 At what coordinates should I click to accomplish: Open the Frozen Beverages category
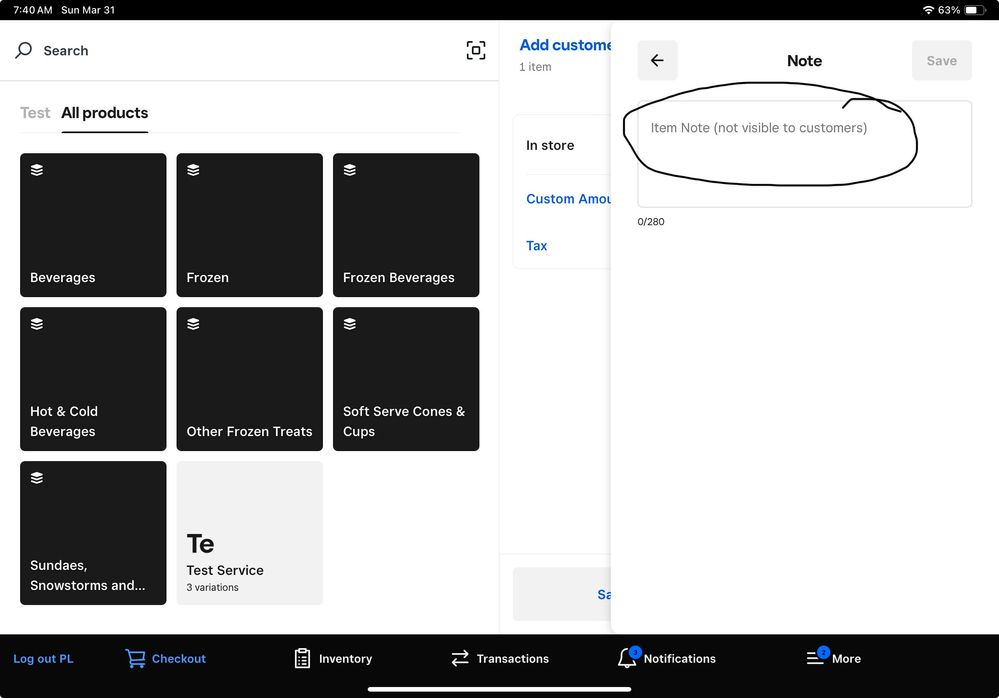405,225
